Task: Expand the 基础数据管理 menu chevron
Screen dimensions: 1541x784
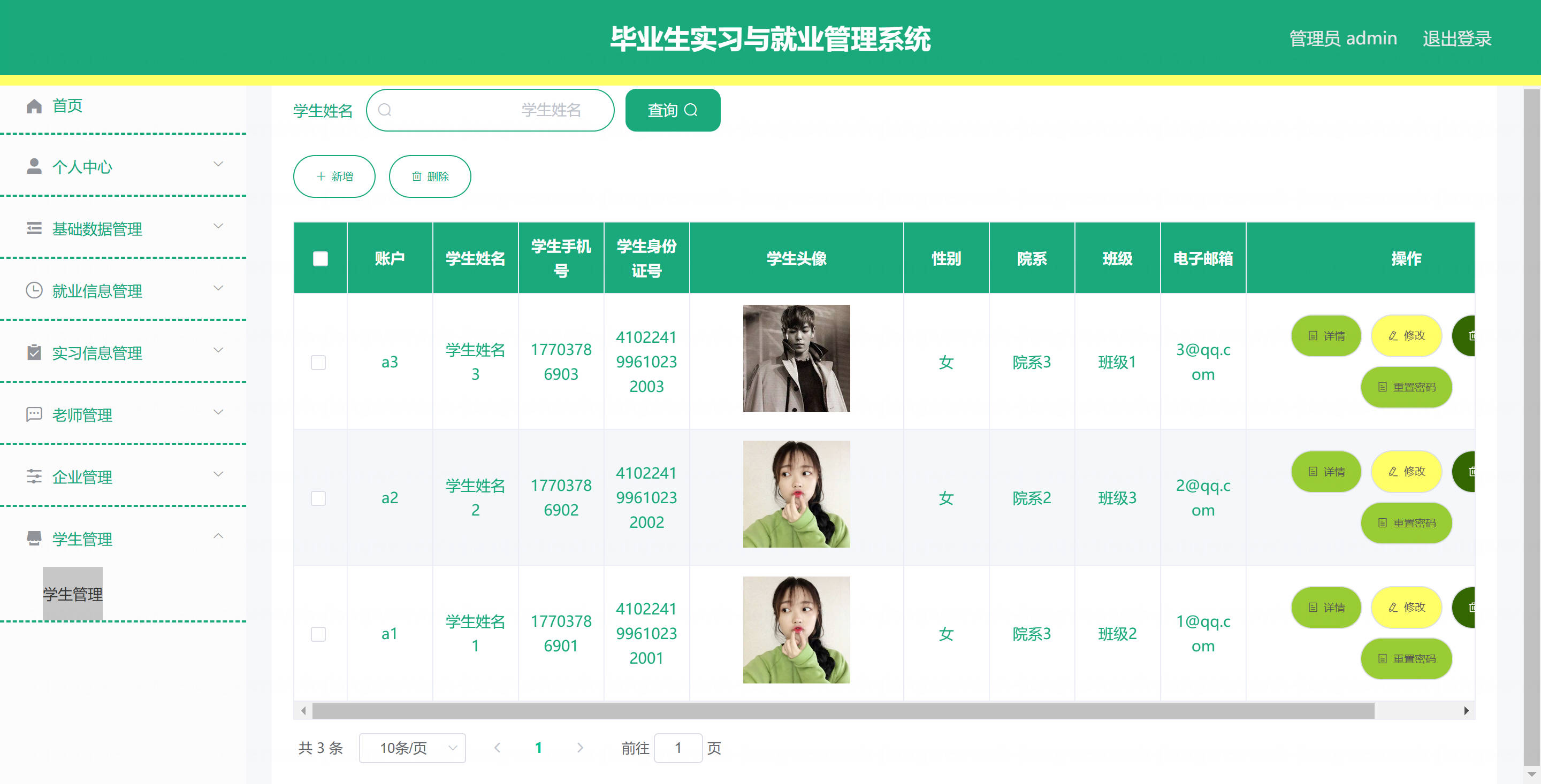Action: click(x=218, y=226)
